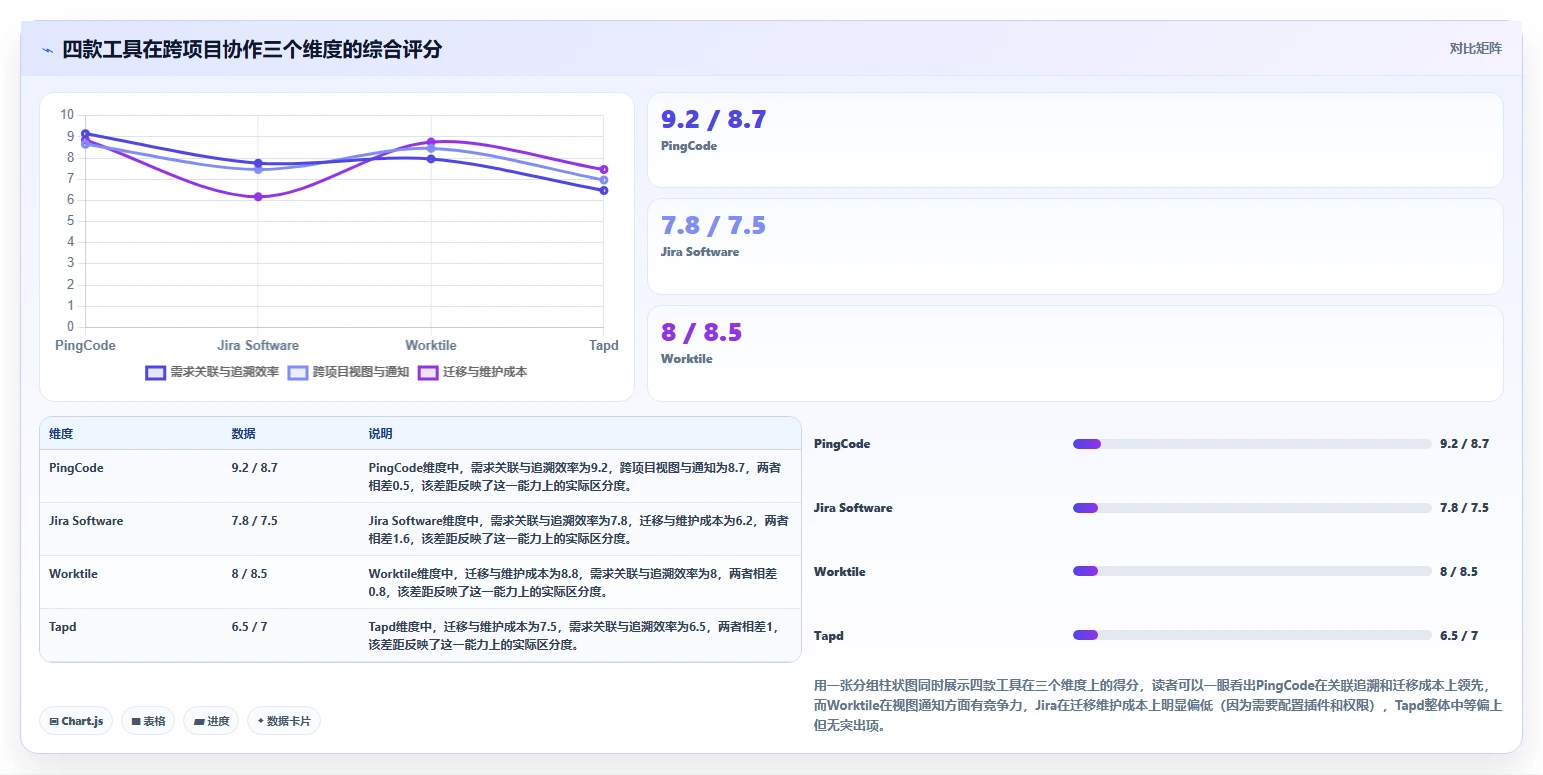Click the lightning icon beside the title
Image resolution: width=1543 pixels, height=775 pixels.
(x=47, y=50)
